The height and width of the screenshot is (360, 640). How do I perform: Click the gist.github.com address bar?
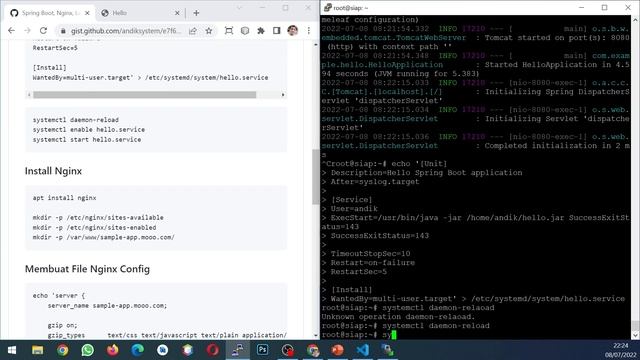click(126, 31)
